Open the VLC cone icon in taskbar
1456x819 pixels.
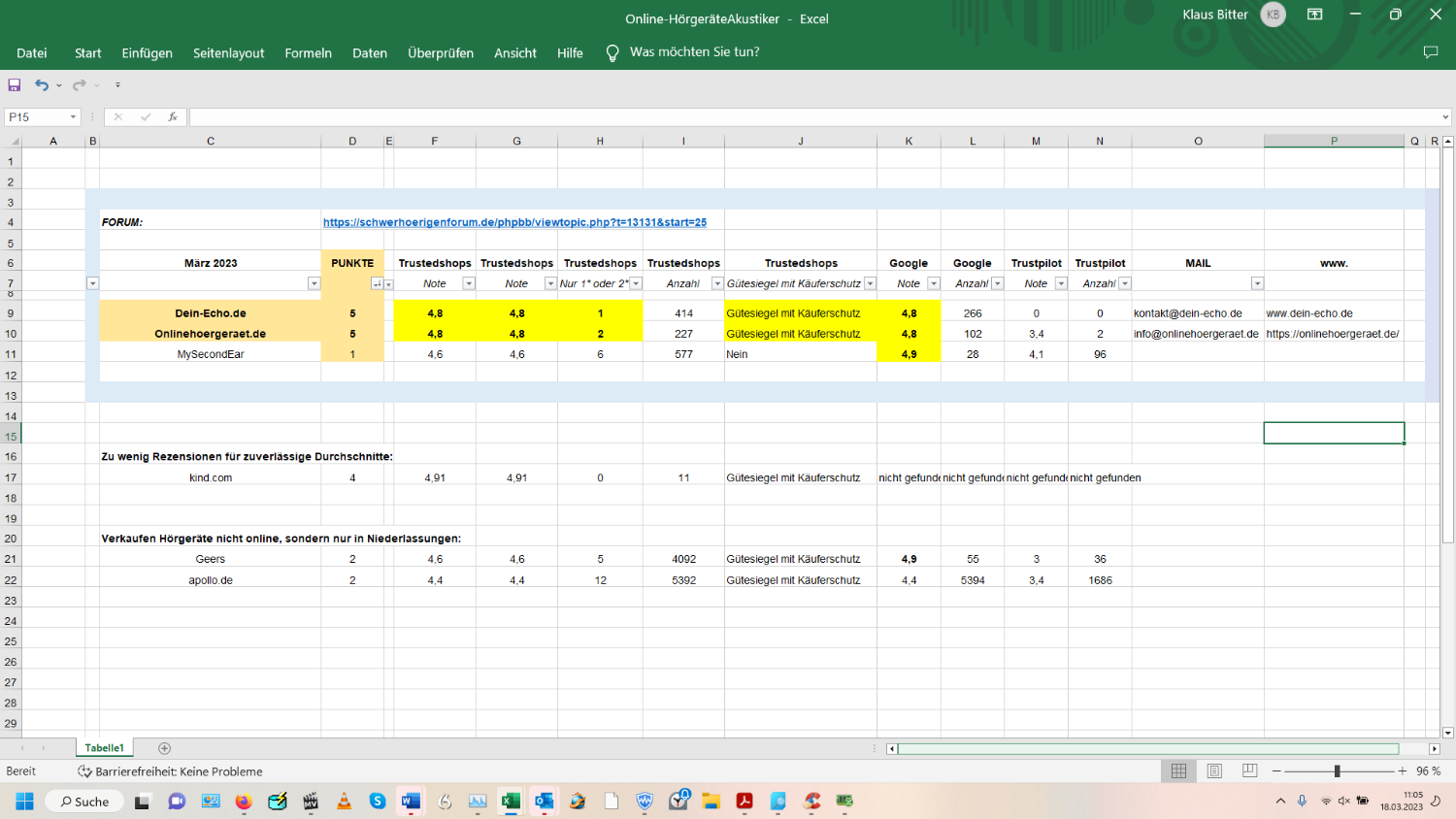click(344, 802)
